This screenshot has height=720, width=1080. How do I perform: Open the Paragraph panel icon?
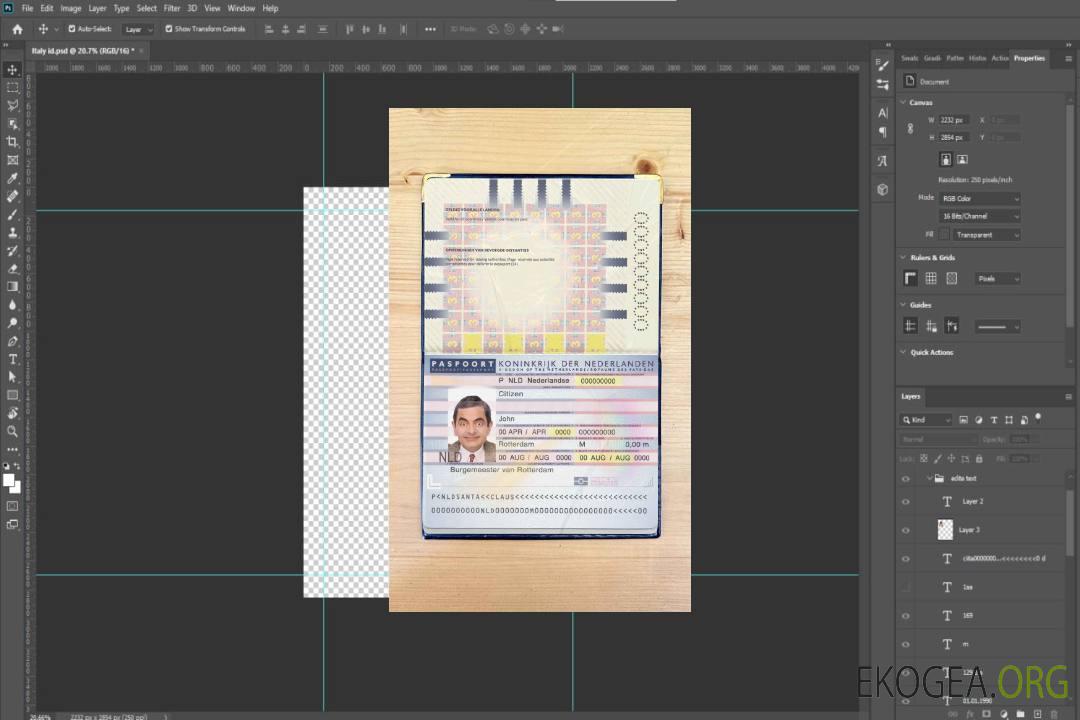(x=883, y=132)
